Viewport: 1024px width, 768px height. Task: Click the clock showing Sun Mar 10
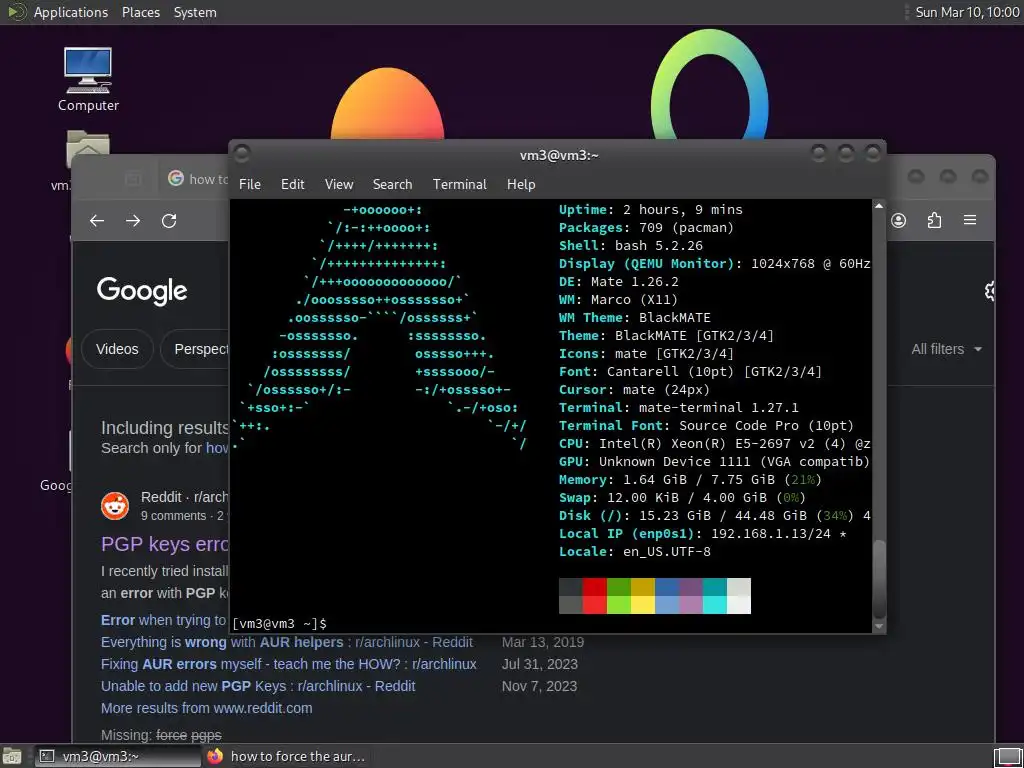(967, 12)
